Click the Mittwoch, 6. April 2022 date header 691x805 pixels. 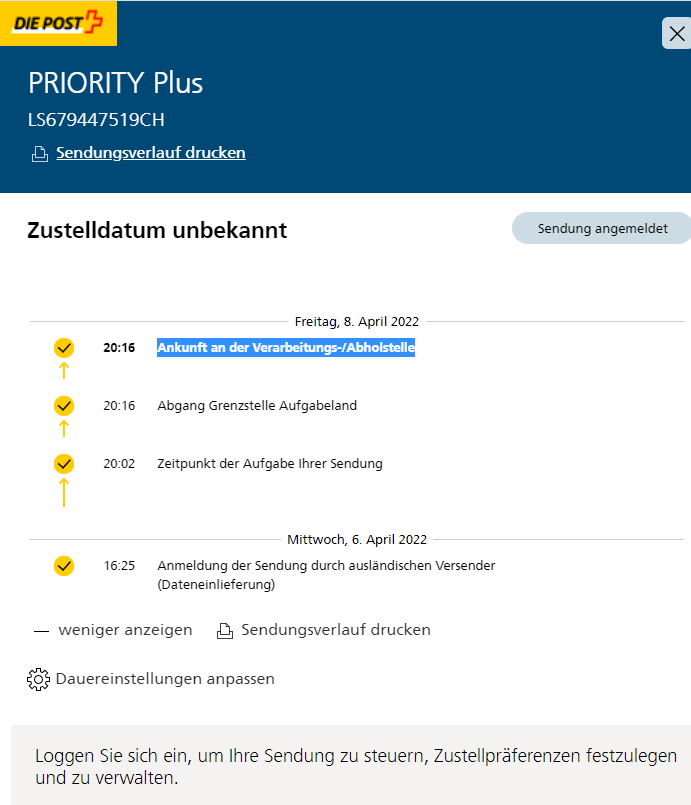click(x=356, y=540)
